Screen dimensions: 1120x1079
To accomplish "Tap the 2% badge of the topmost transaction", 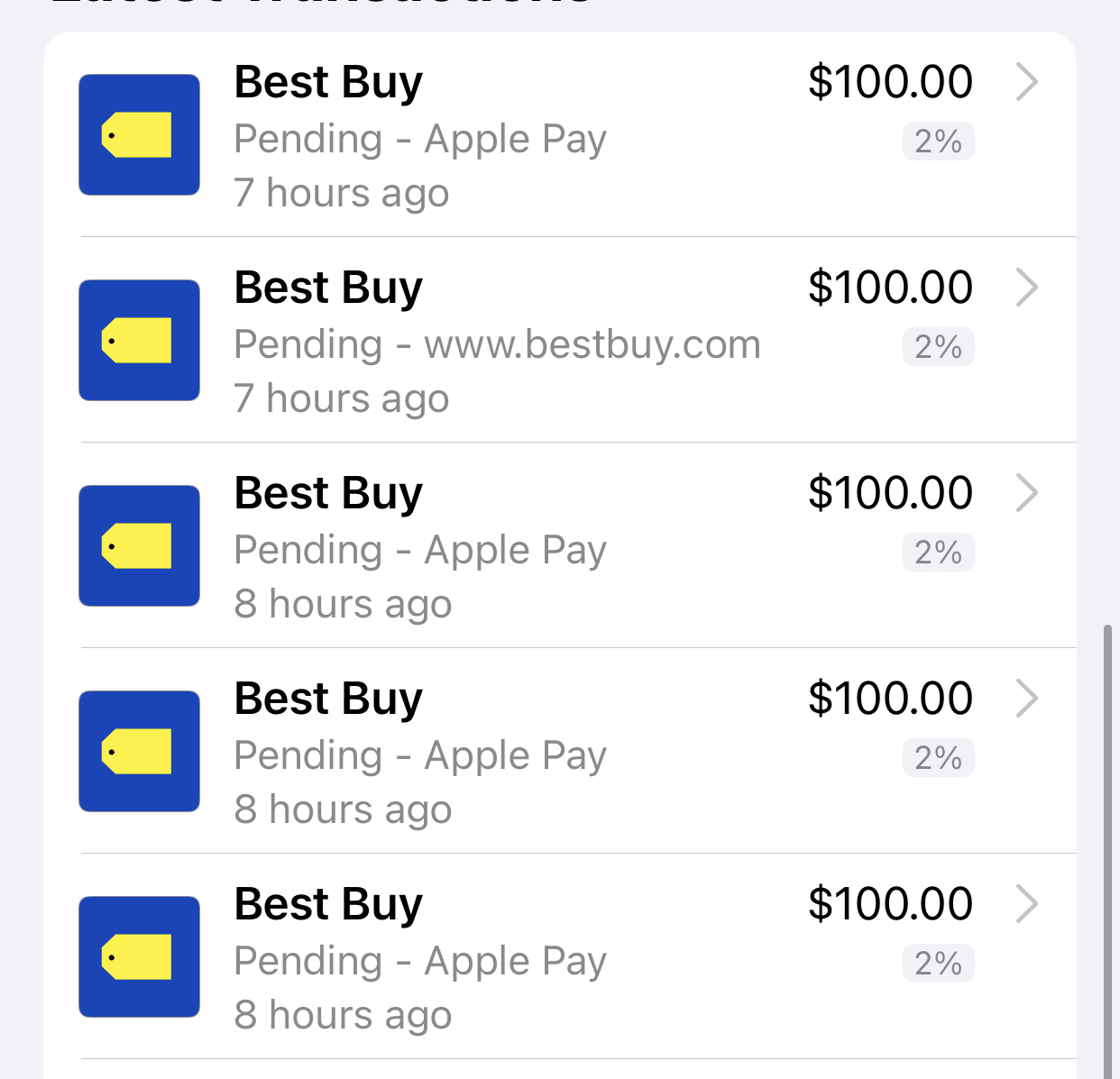I will click(938, 142).
